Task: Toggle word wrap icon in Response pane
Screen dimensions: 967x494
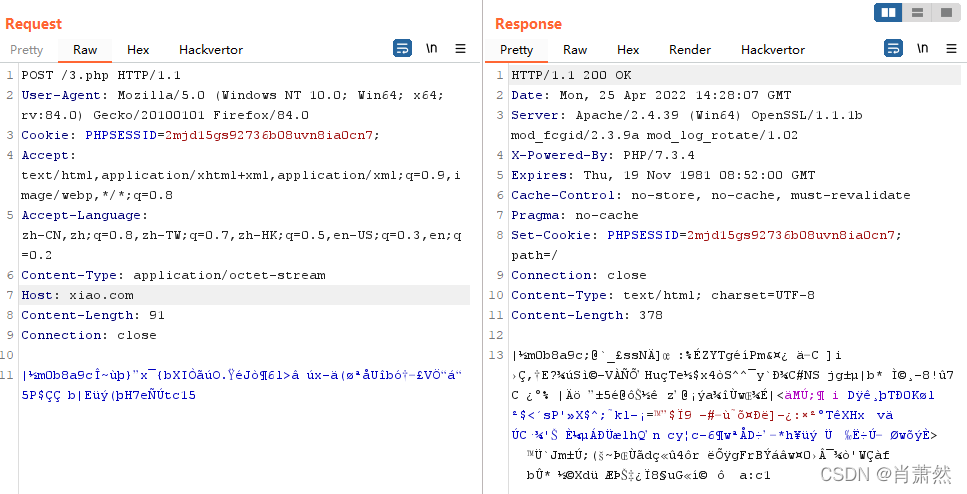Action: (893, 48)
